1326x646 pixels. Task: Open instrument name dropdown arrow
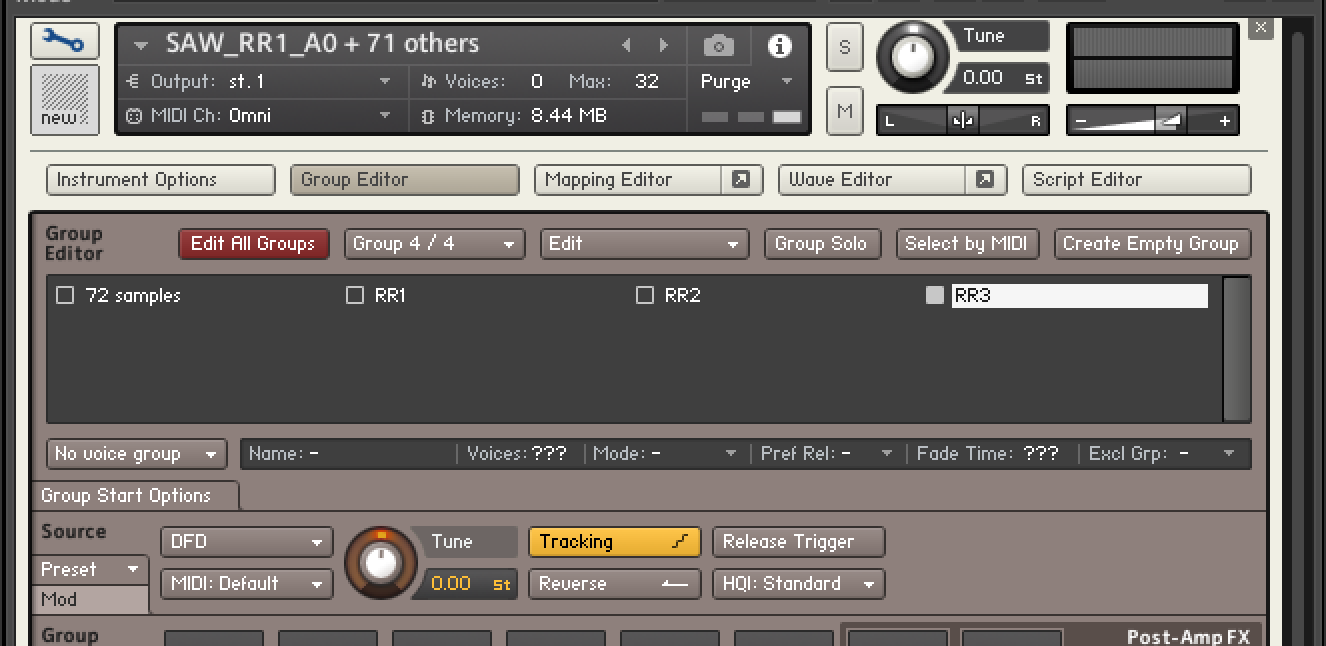(x=140, y=46)
